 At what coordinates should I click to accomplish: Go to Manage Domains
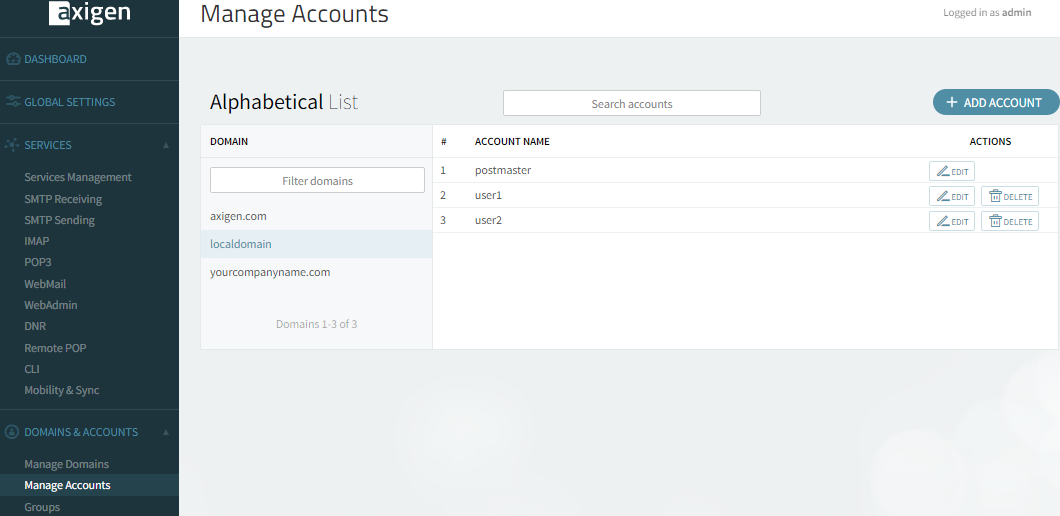67,464
